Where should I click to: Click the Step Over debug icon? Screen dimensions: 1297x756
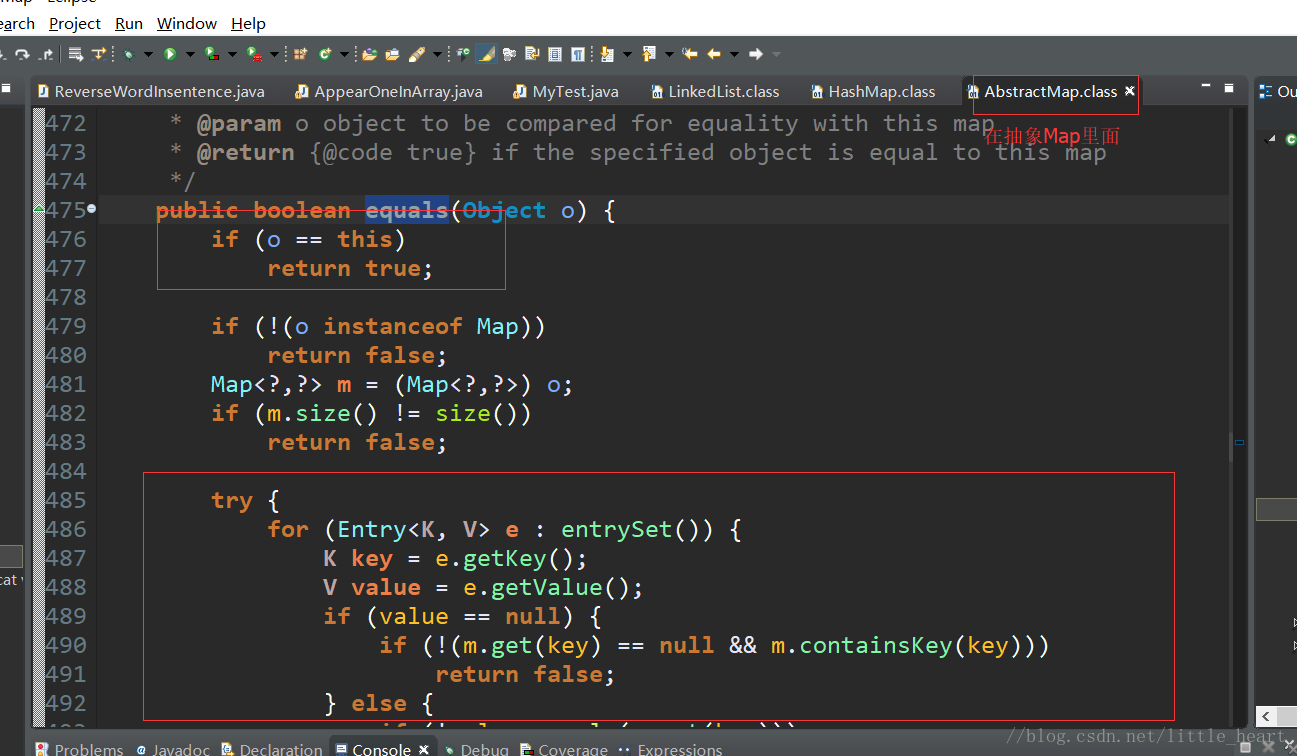[22, 53]
